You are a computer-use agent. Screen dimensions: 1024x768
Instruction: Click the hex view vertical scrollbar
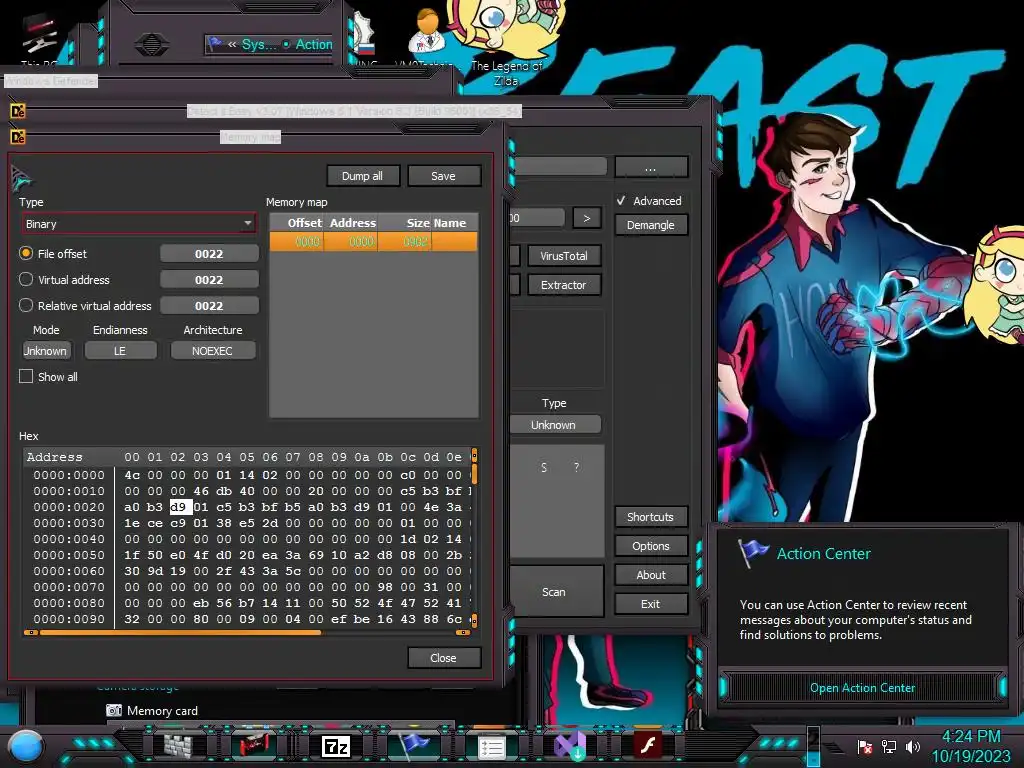(x=474, y=537)
